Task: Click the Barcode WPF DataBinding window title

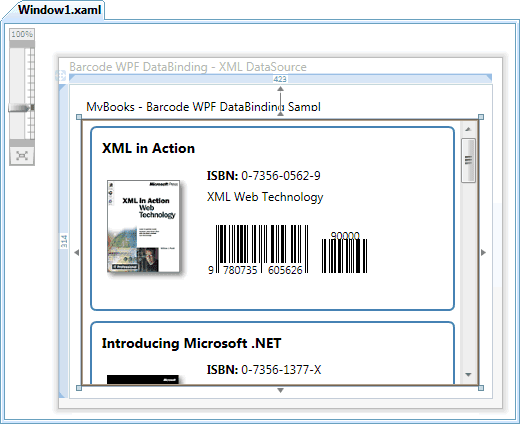Action: click(x=188, y=67)
